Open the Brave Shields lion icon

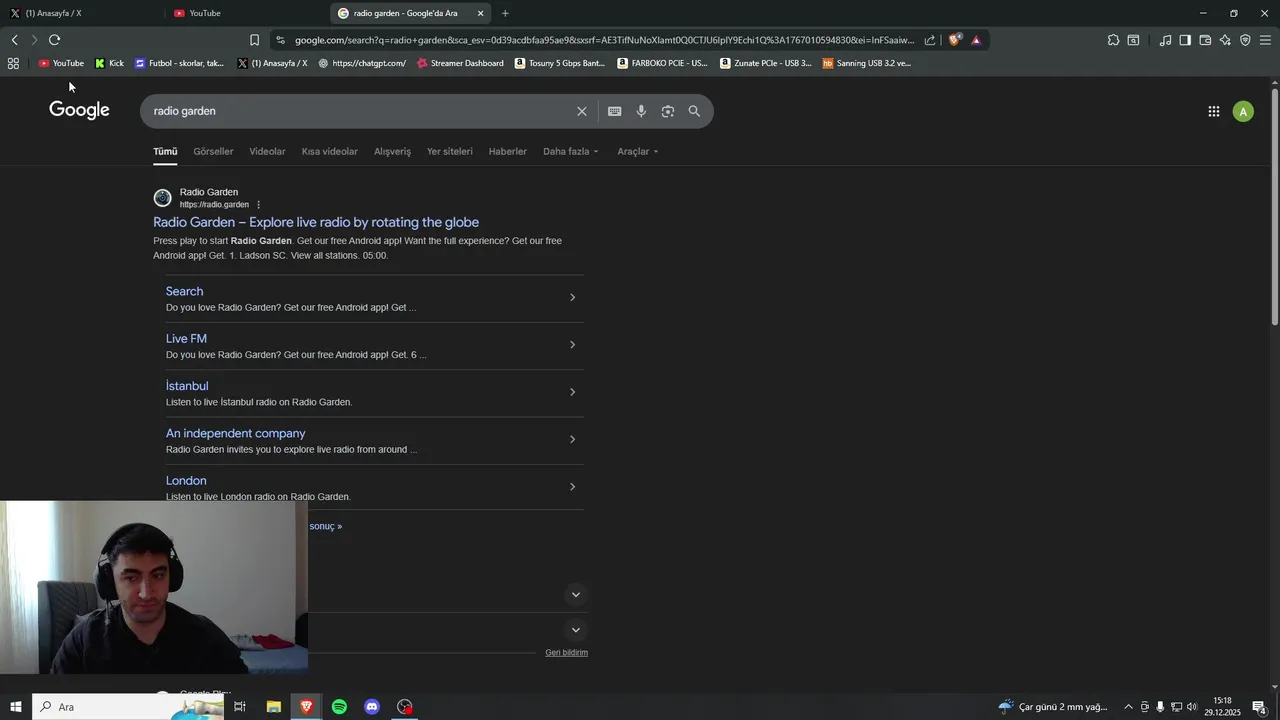(955, 40)
